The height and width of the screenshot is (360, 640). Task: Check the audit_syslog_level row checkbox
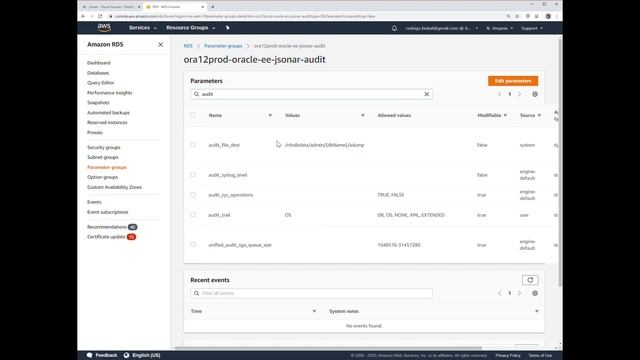click(x=193, y=175)
